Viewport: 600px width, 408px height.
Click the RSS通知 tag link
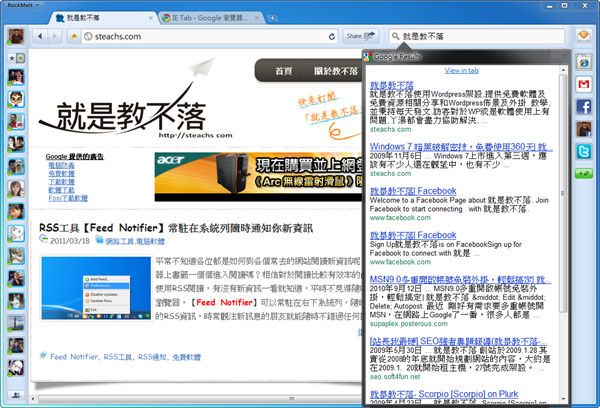pos(152,357)
